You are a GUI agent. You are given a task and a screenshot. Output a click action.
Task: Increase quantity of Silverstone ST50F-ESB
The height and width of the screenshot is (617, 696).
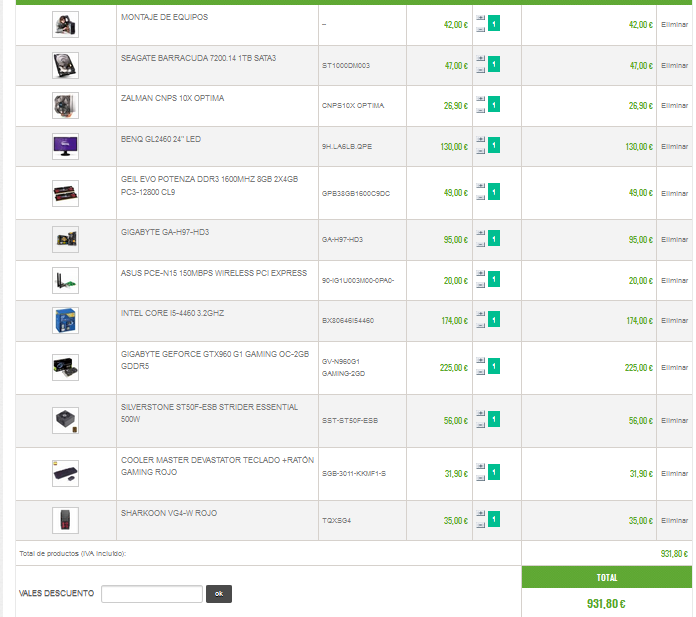tap(480, 414)
